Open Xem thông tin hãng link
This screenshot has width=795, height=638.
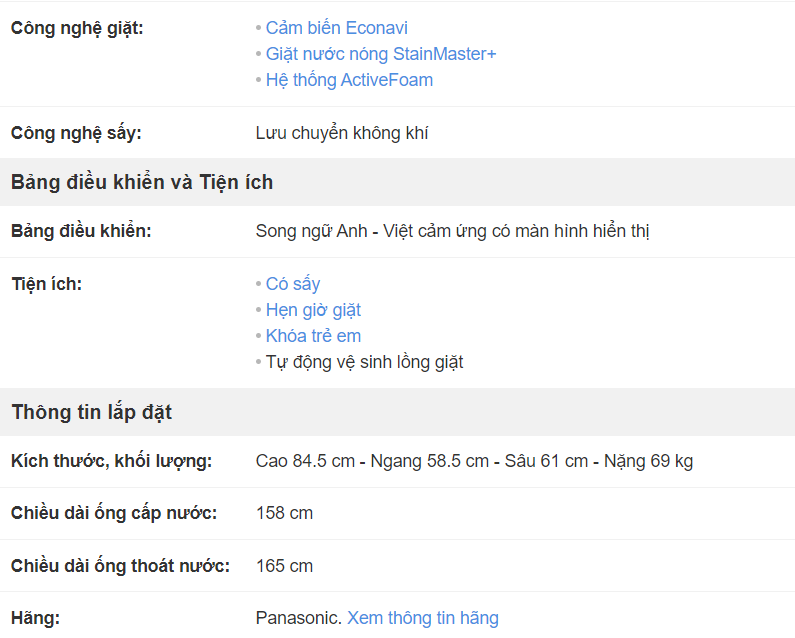[423, 618]
